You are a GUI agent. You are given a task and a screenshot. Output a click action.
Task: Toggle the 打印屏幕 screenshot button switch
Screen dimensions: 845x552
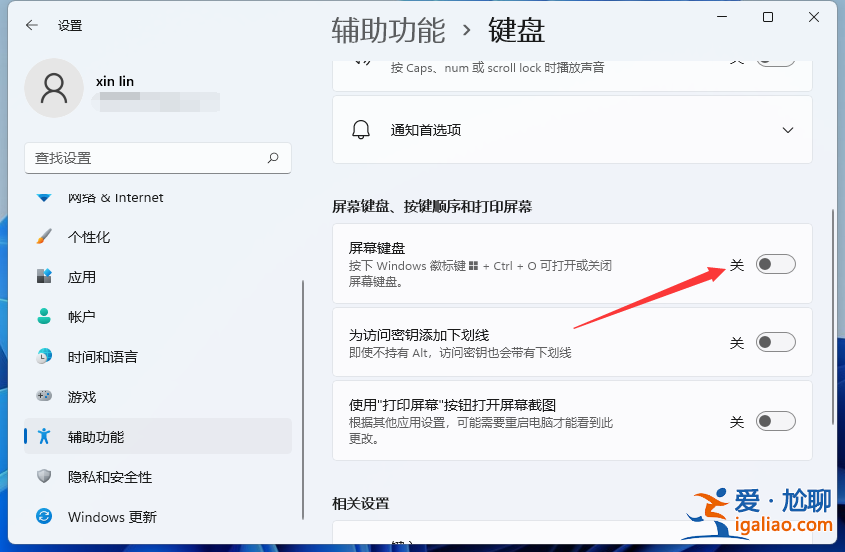coord(775,421)
